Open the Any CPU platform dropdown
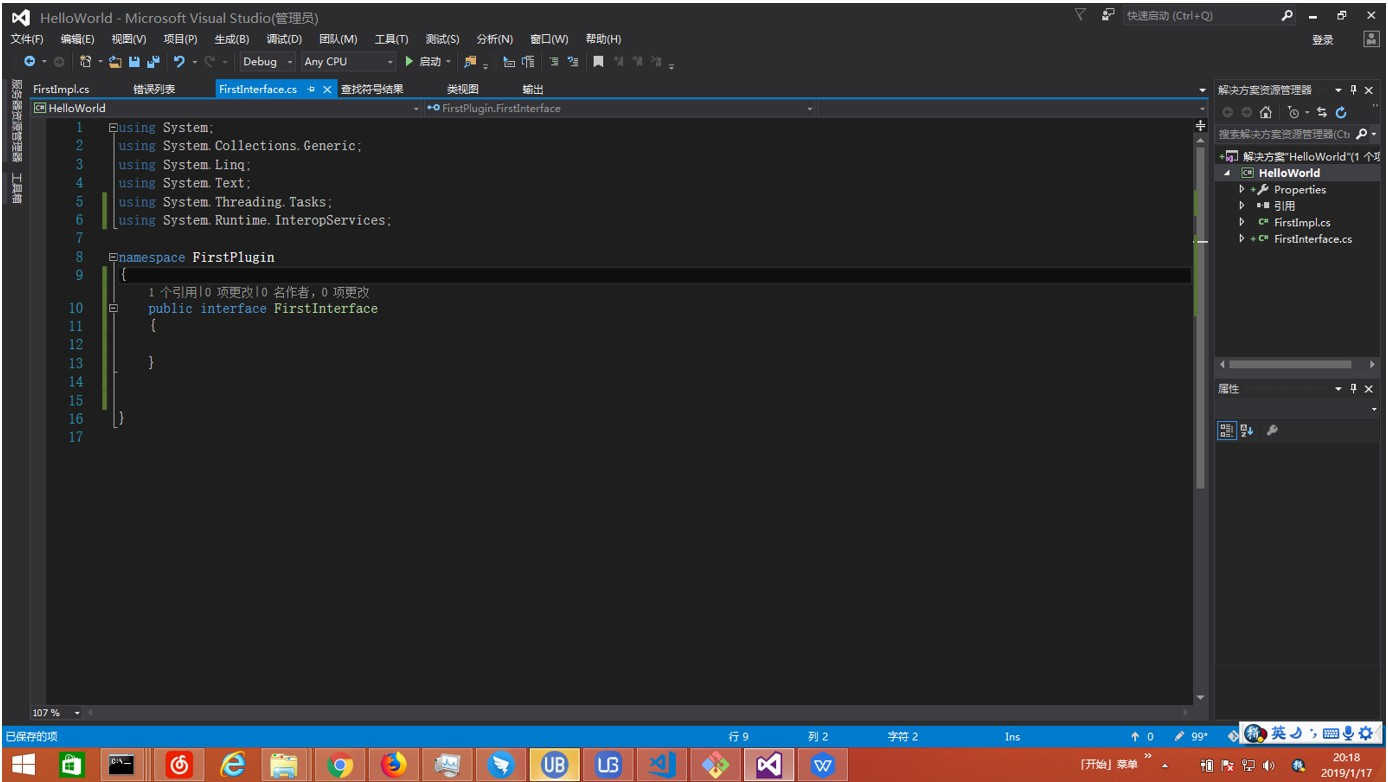Screen dimensions: 1388x782 coord(348,62)
